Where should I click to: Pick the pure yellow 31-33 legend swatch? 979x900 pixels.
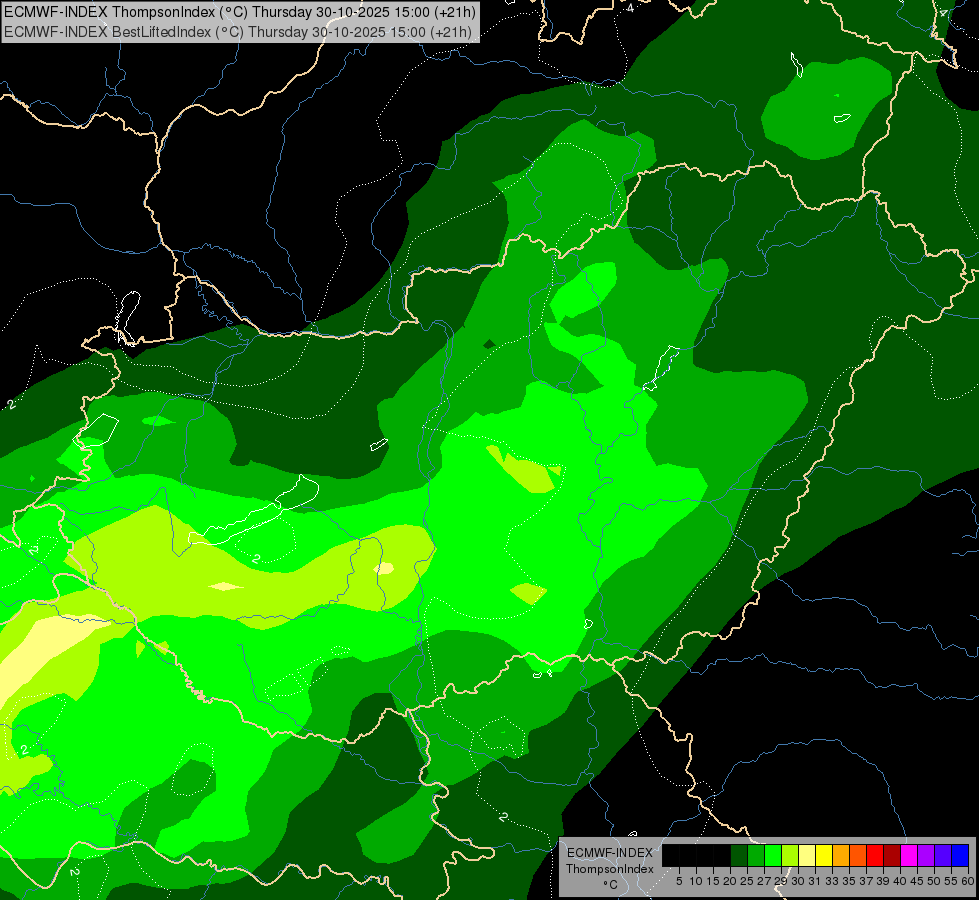[824, 855]
